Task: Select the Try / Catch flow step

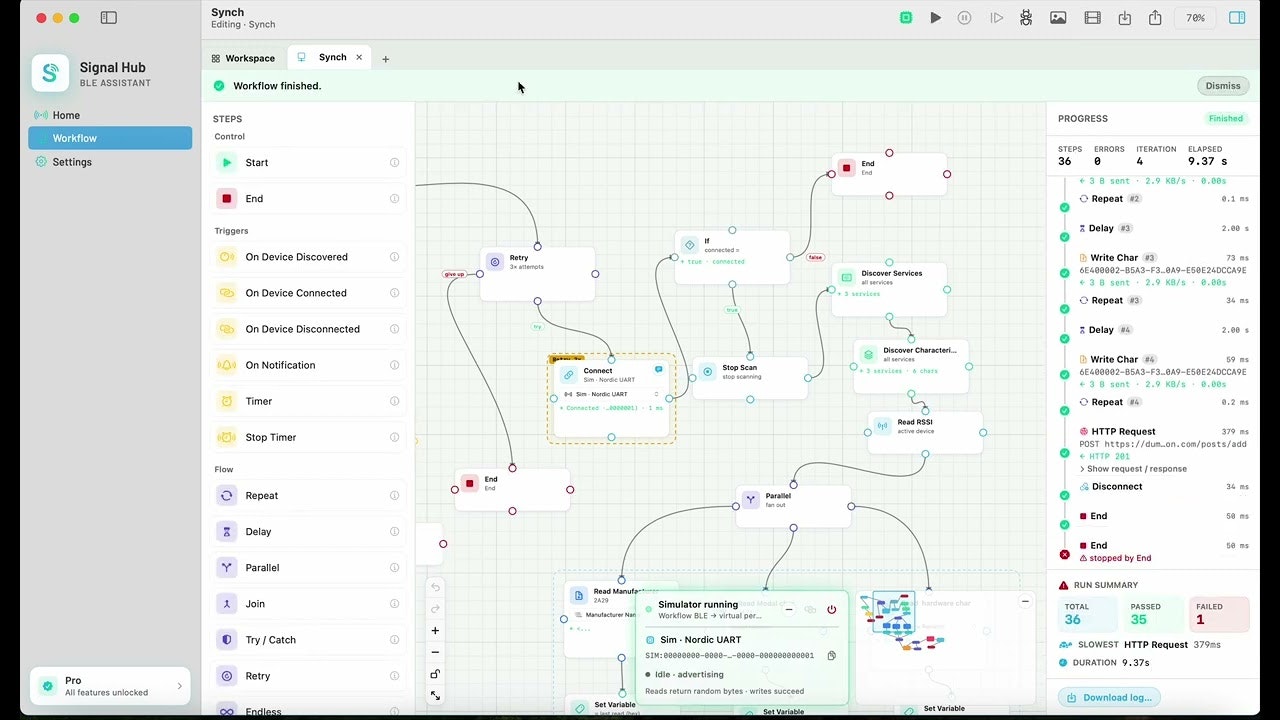Action: click(310, 640)
